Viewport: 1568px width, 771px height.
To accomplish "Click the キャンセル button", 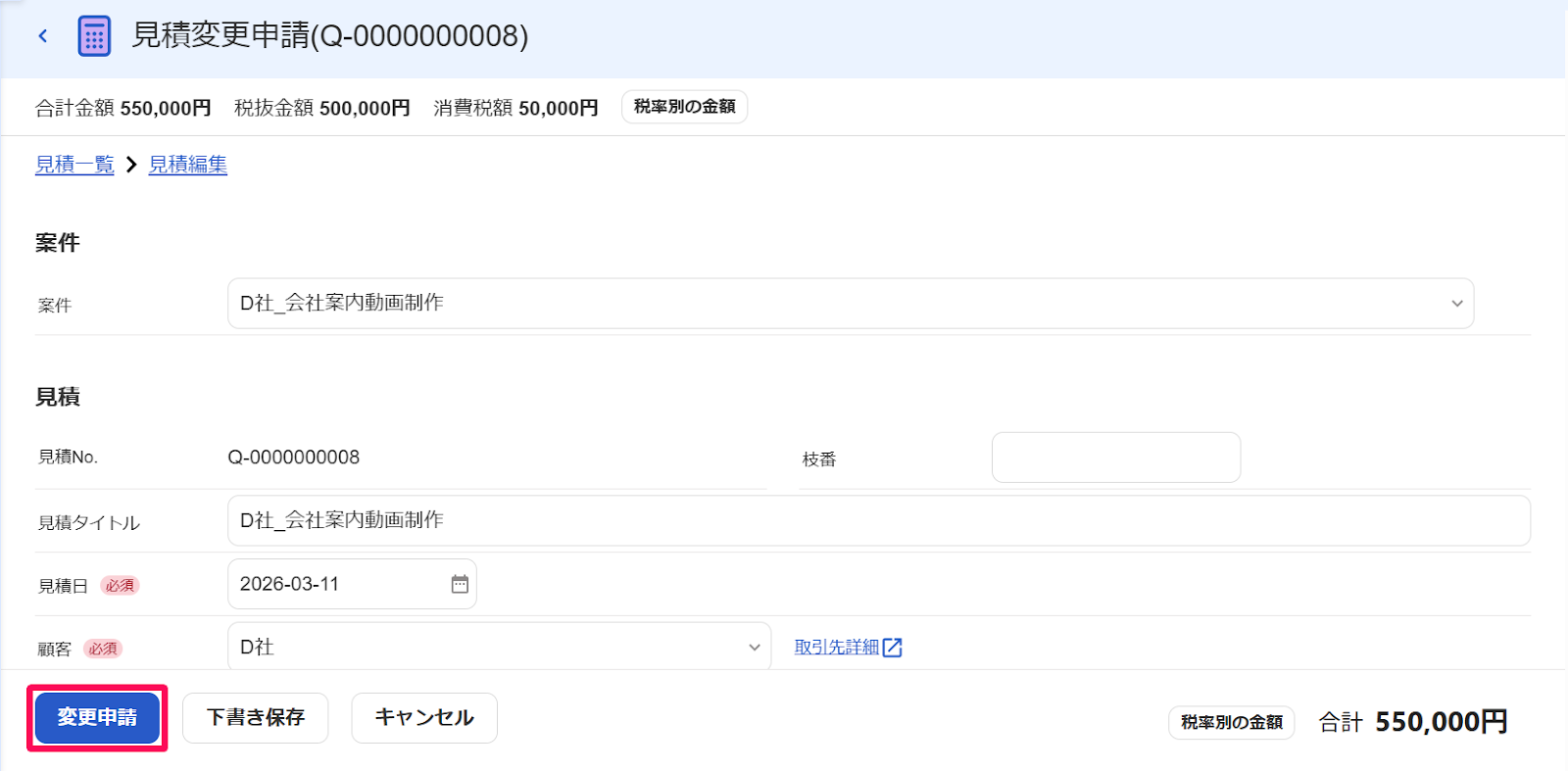I will pyautogui.click(x=424, y=717).
